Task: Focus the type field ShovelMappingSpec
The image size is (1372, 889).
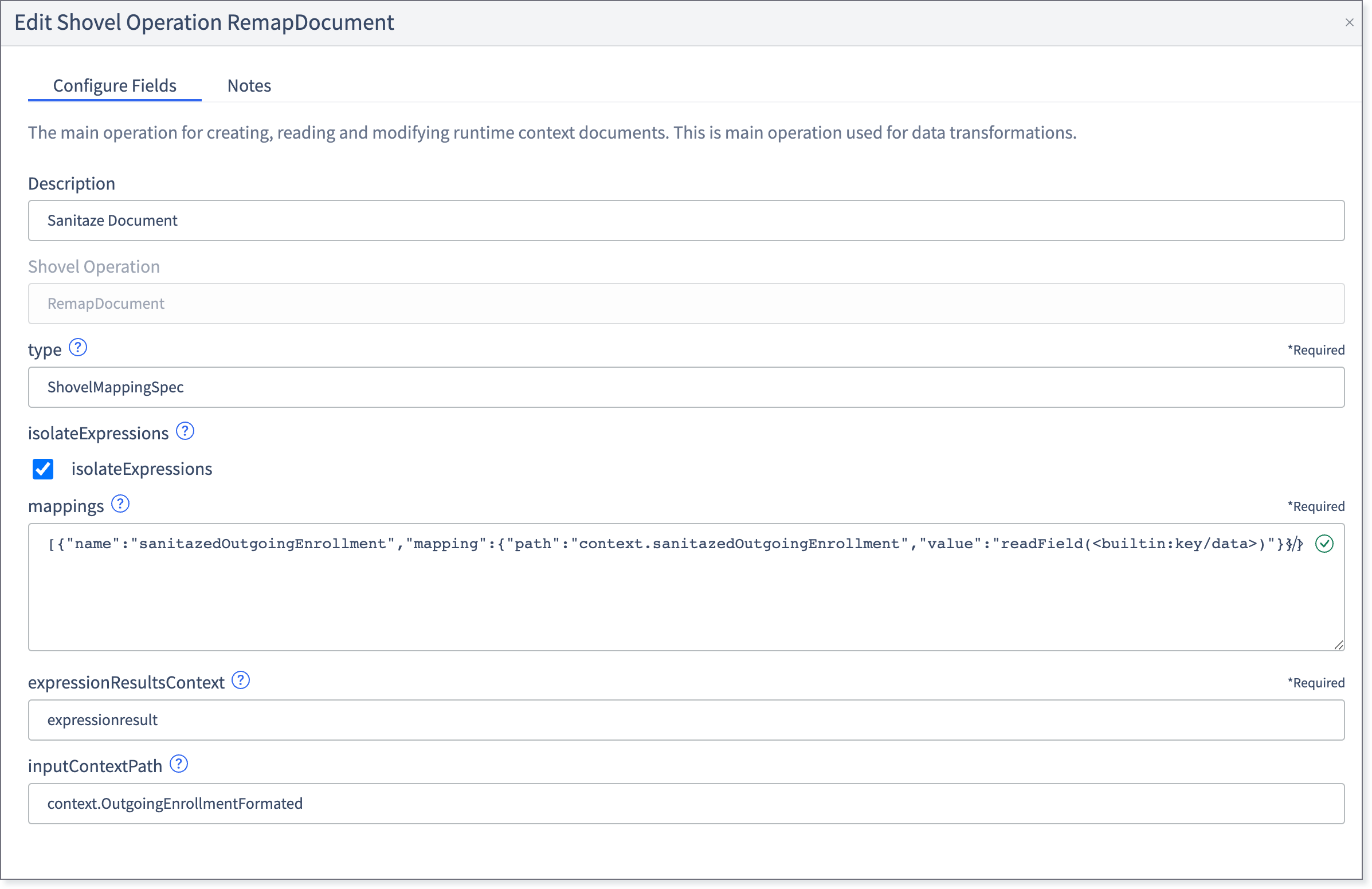Action: pyautogui.click(x=686, y=387)
